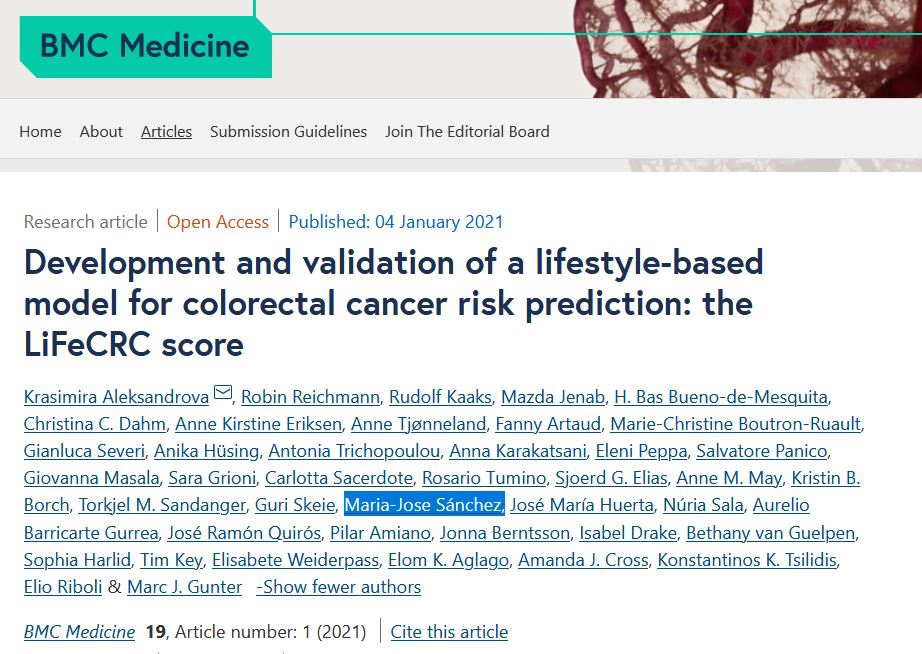This screenshot has height=654, width=922.
Task: Click author Krasimira Aleksandrova
Action: coord(116,397)
